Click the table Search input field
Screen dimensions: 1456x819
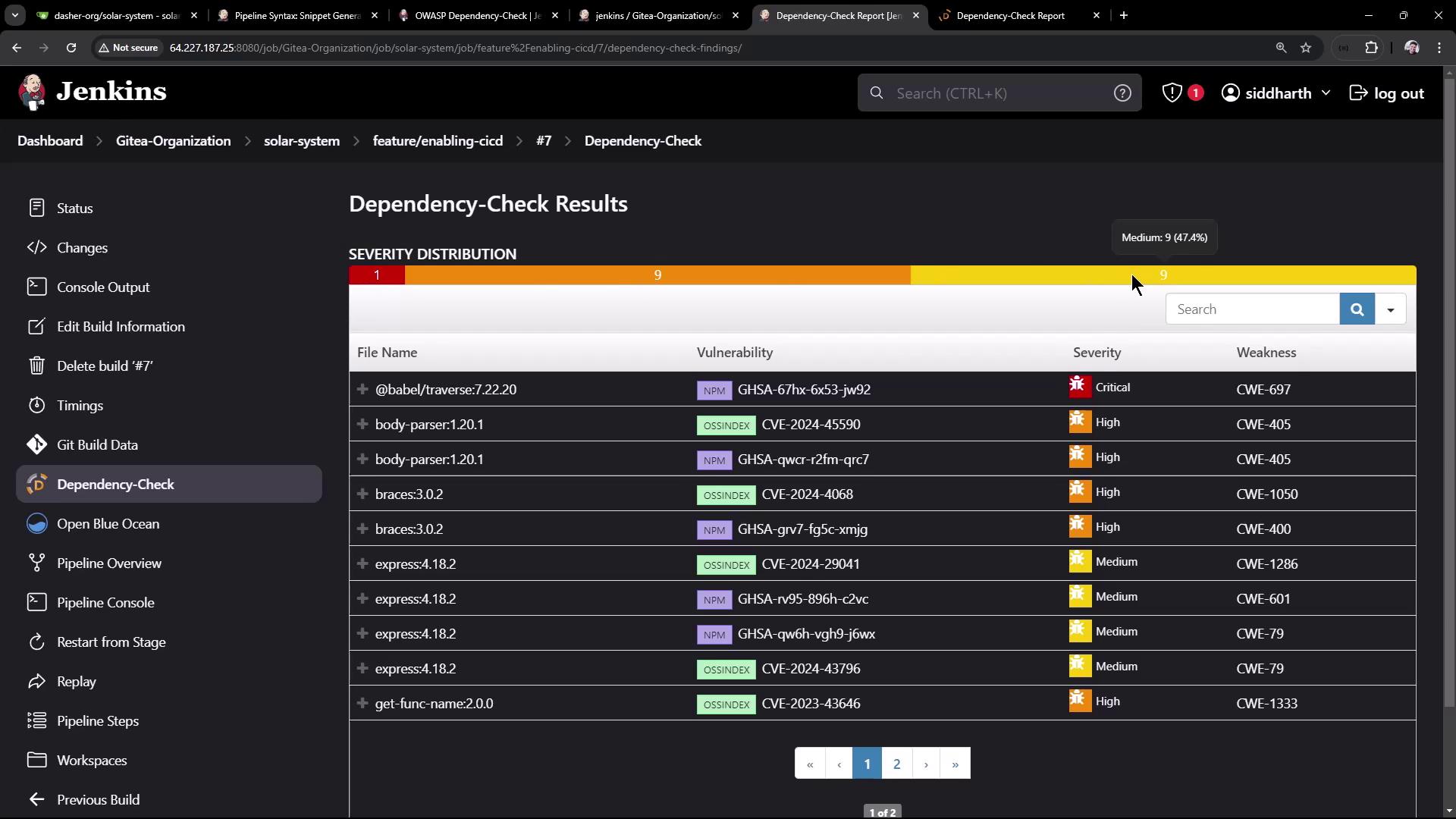pyautogui.click(x=1252, y=309)
